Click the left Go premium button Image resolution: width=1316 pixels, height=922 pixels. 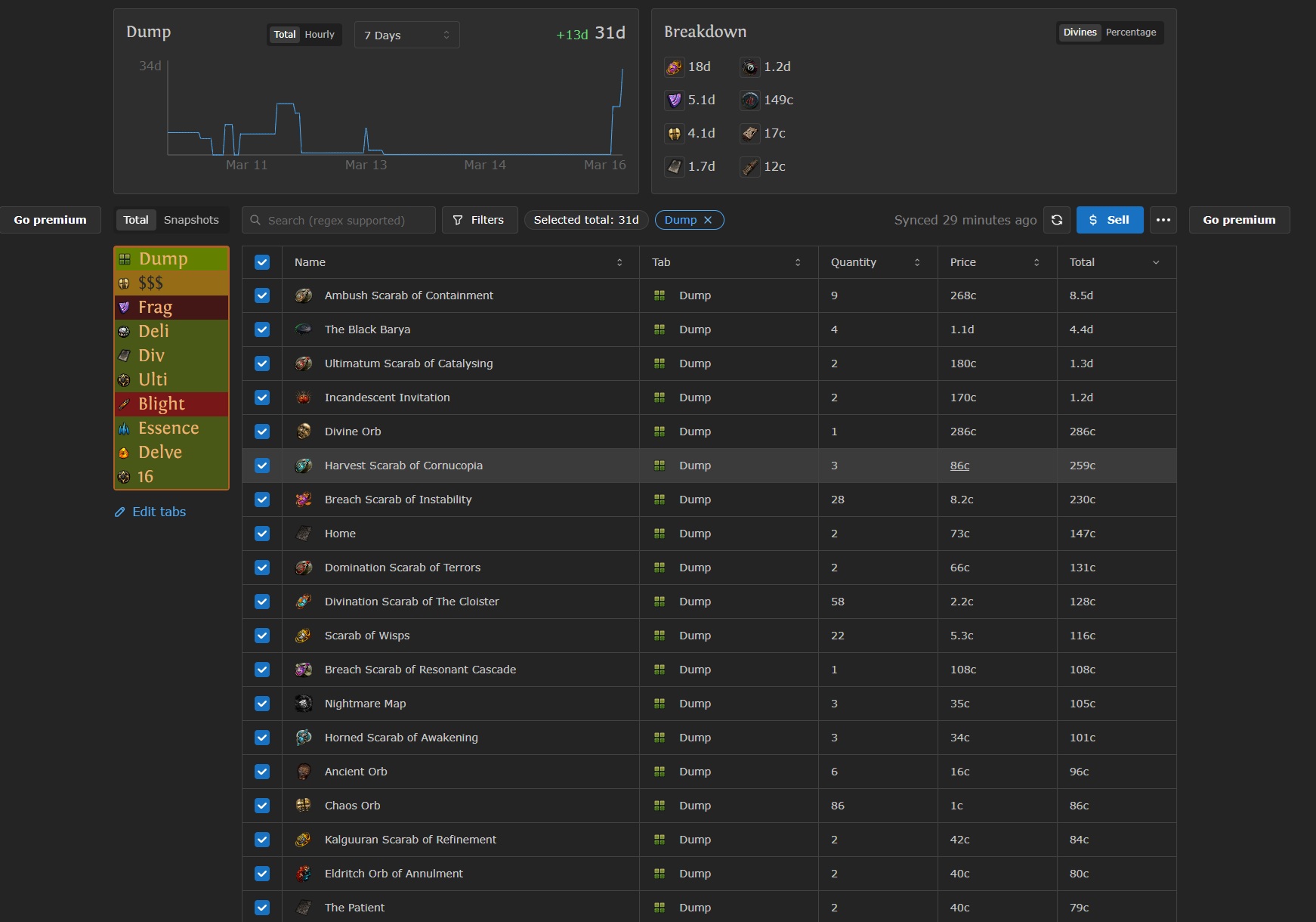pyautogui.click(x=51, y=220)
